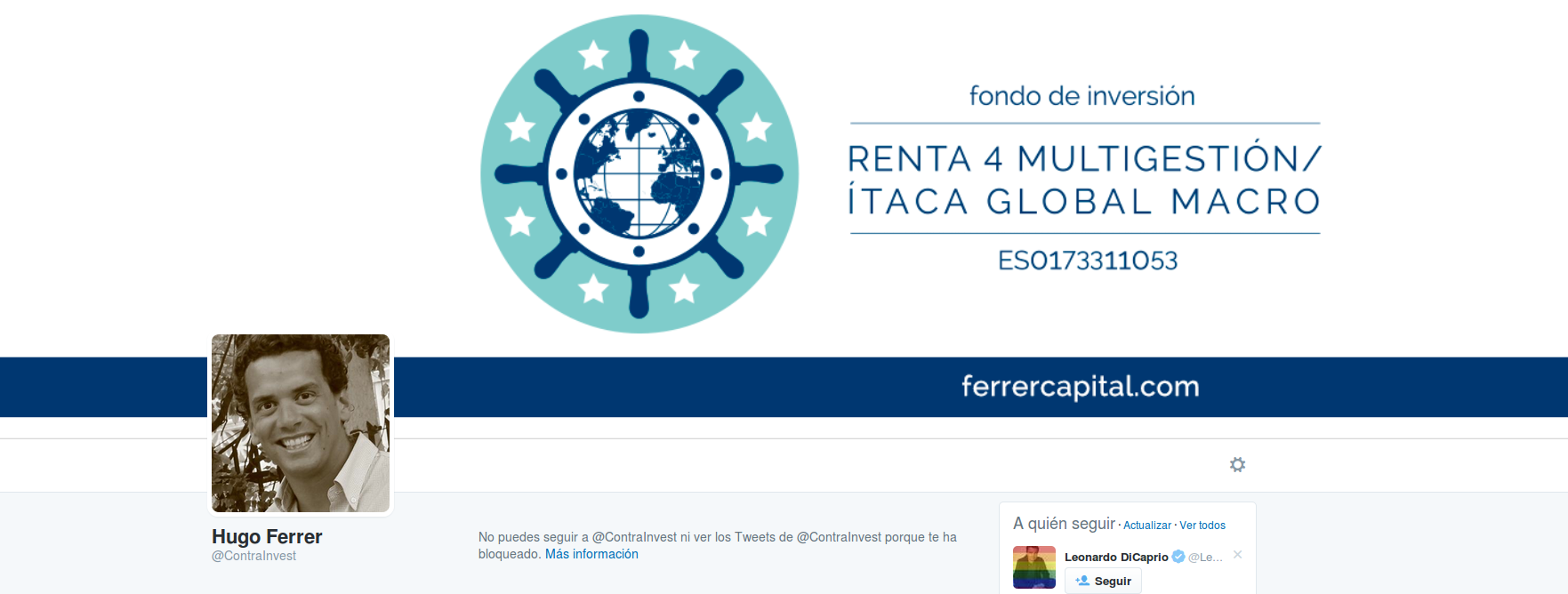Click the @Le... handle beside DiCaprio
1568x594 pixels.
[1205, 557]
